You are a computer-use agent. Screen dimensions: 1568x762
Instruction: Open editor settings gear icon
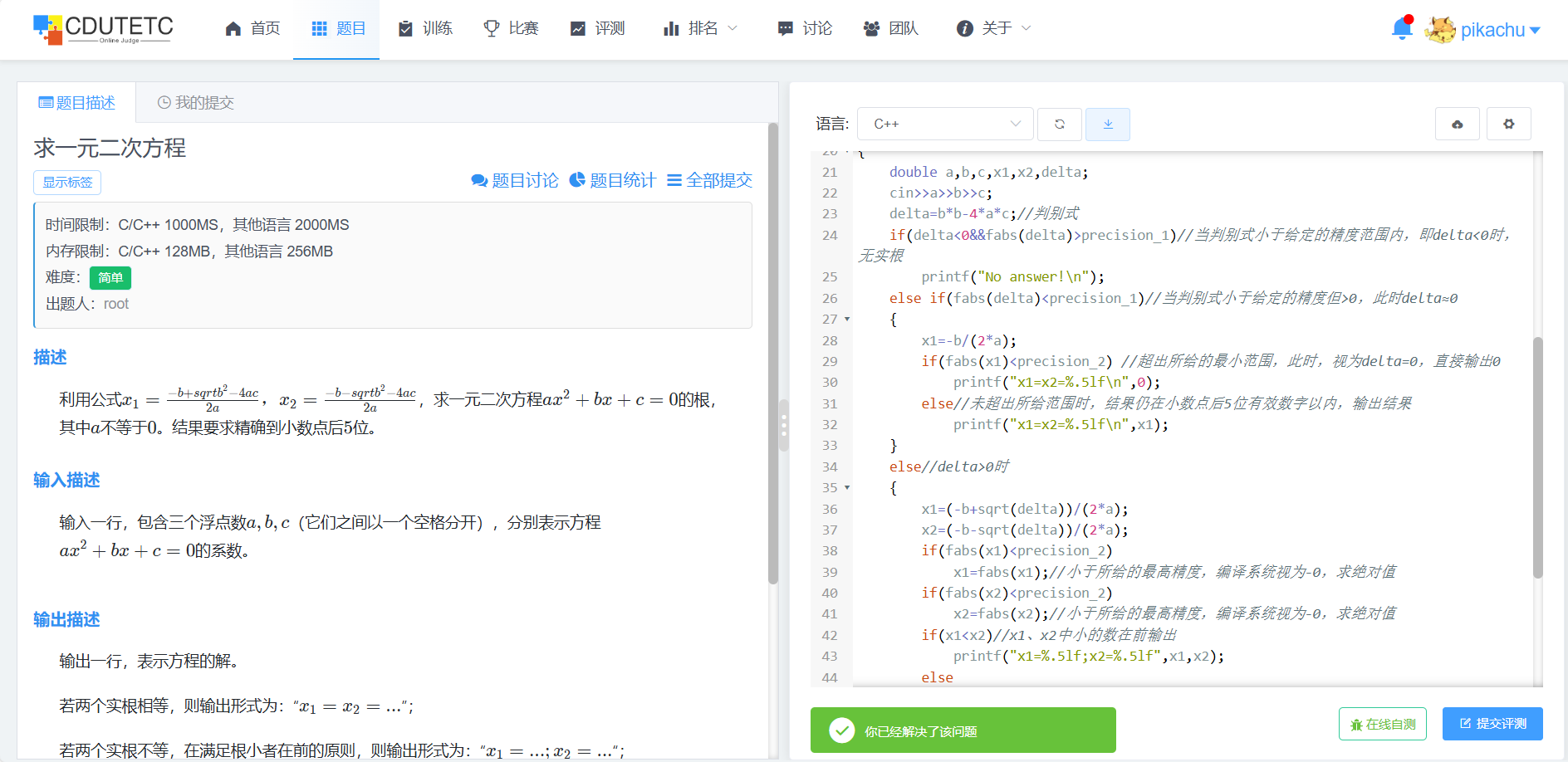click(x=1508, y=125)
